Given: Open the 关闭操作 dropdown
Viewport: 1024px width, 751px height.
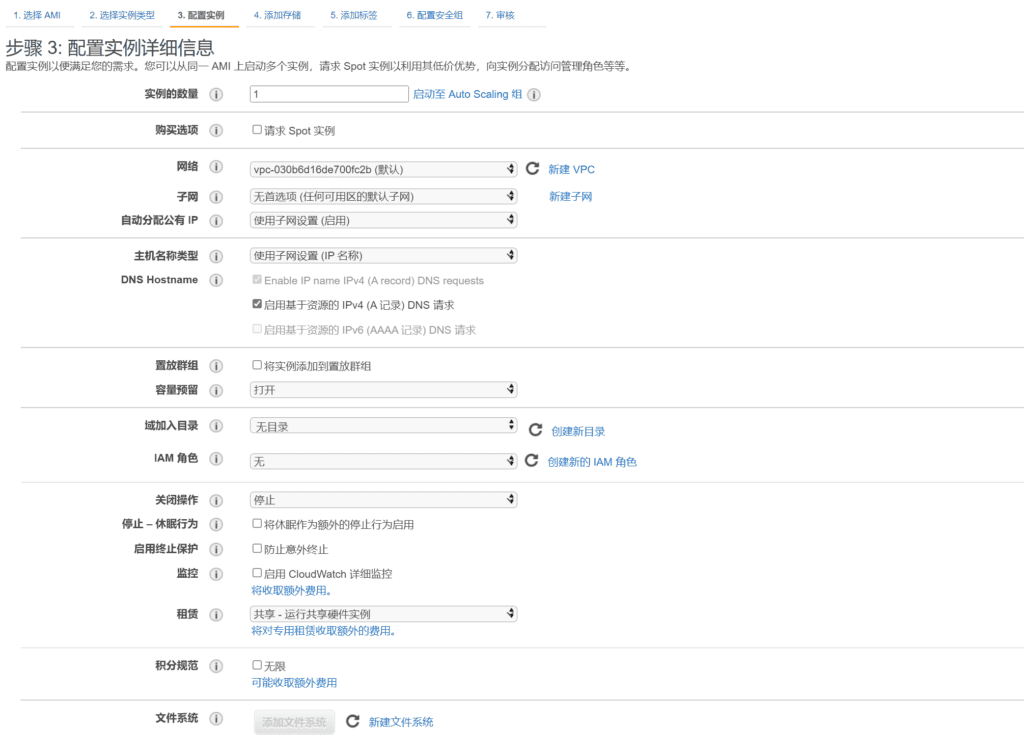Looking at the screenshot, I should [x=383, y=499].
